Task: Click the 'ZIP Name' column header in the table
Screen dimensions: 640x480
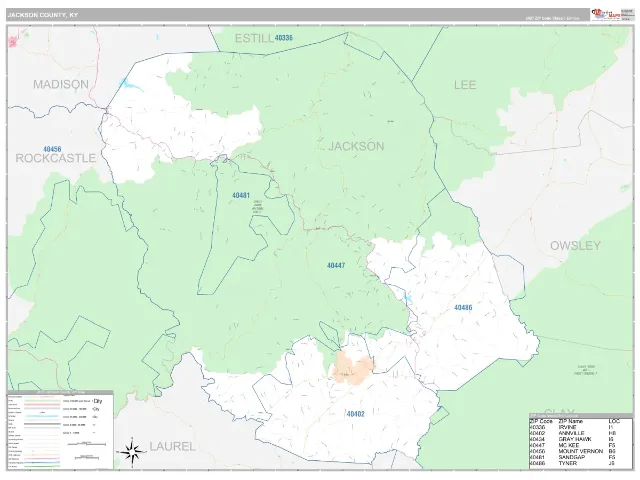Action: pos(571,421)
